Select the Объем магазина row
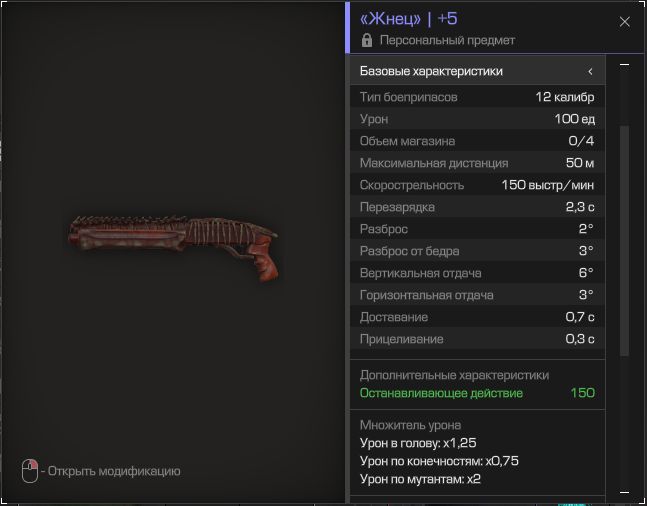 click(x=477, y=141)
